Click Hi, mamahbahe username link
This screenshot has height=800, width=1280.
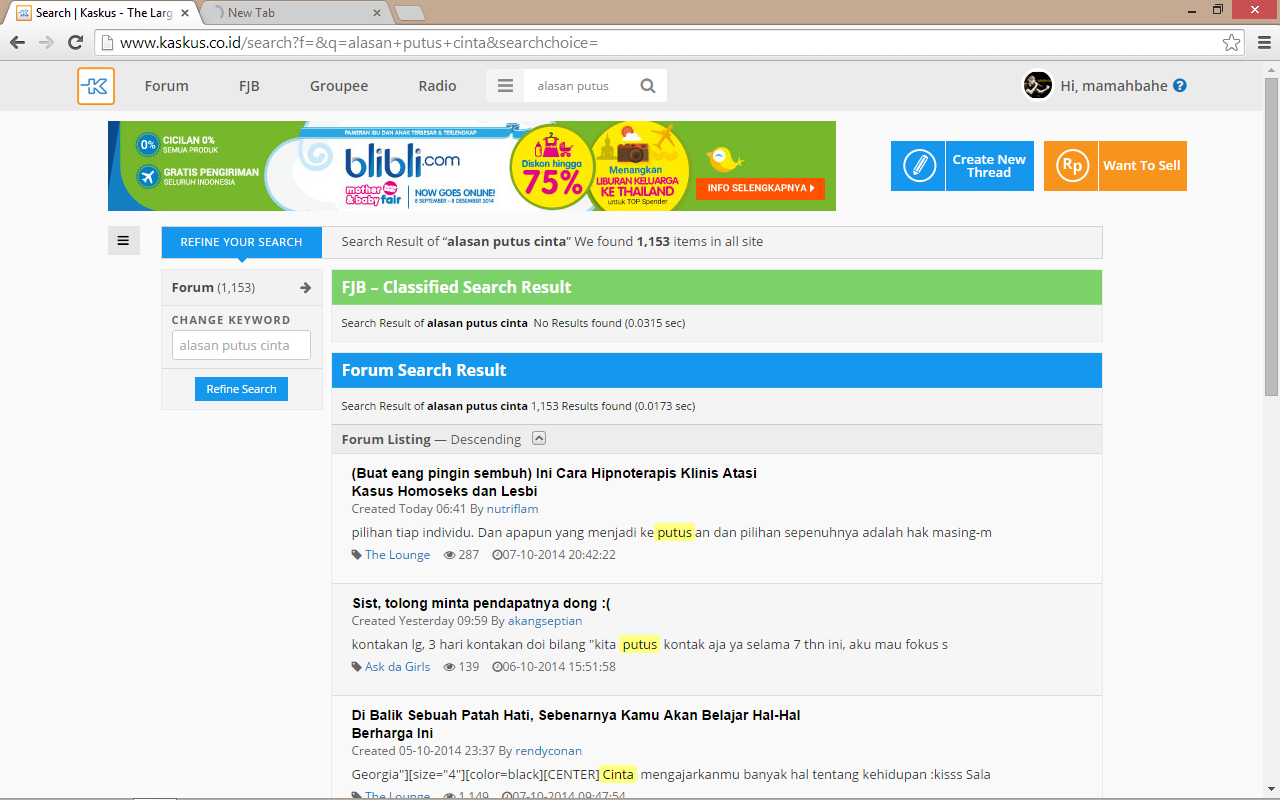(x=1114, y=86)
